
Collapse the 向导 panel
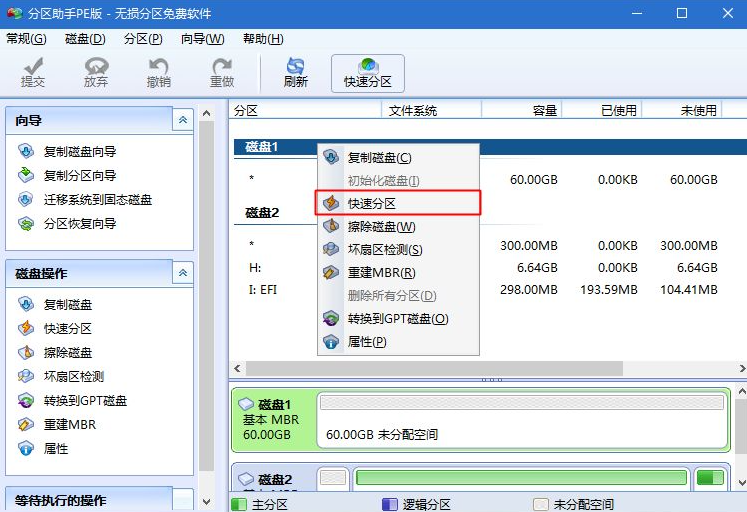coord(182,120)
